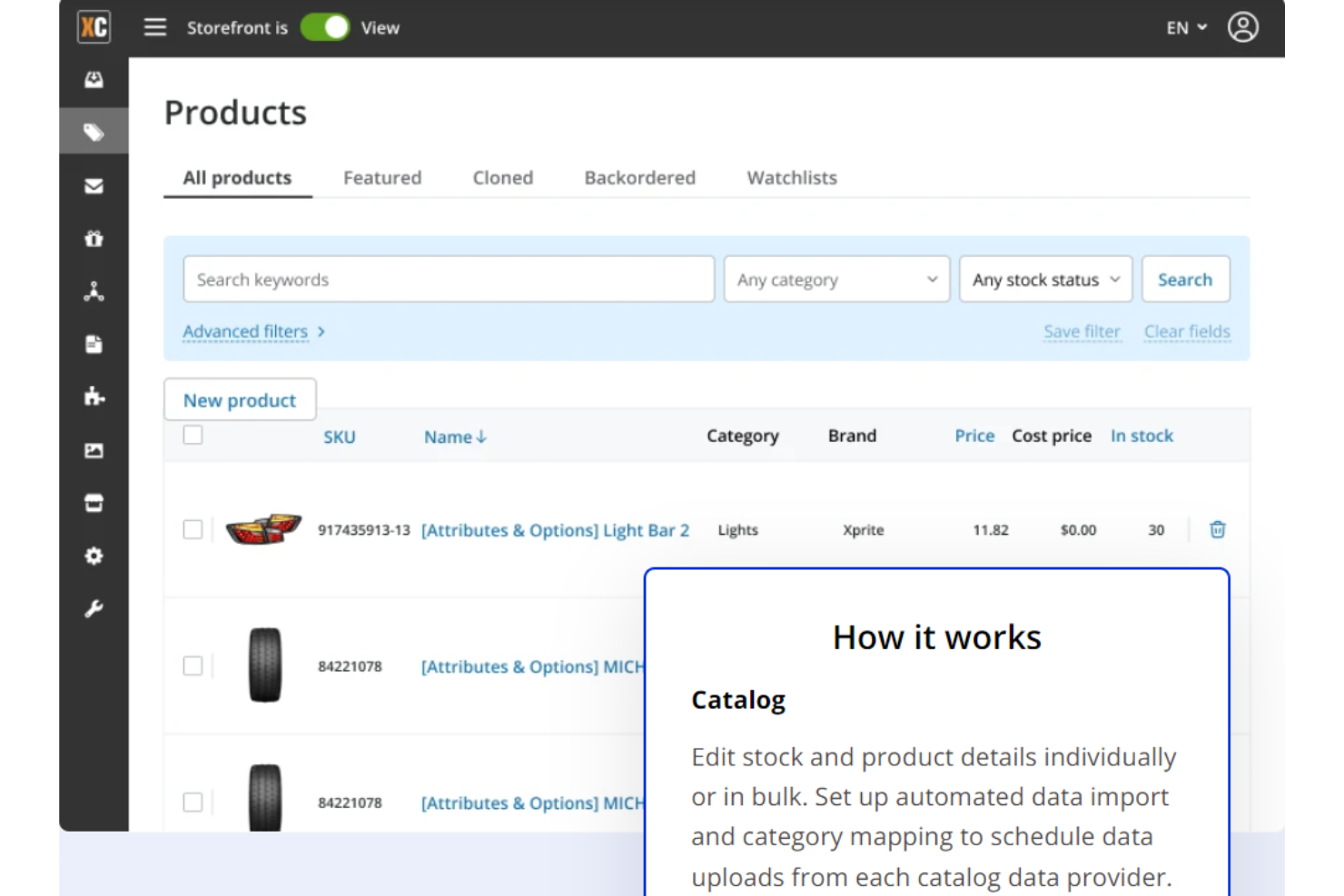Click the New product button
Screen dimensions: 1344x896
(239, 399)
